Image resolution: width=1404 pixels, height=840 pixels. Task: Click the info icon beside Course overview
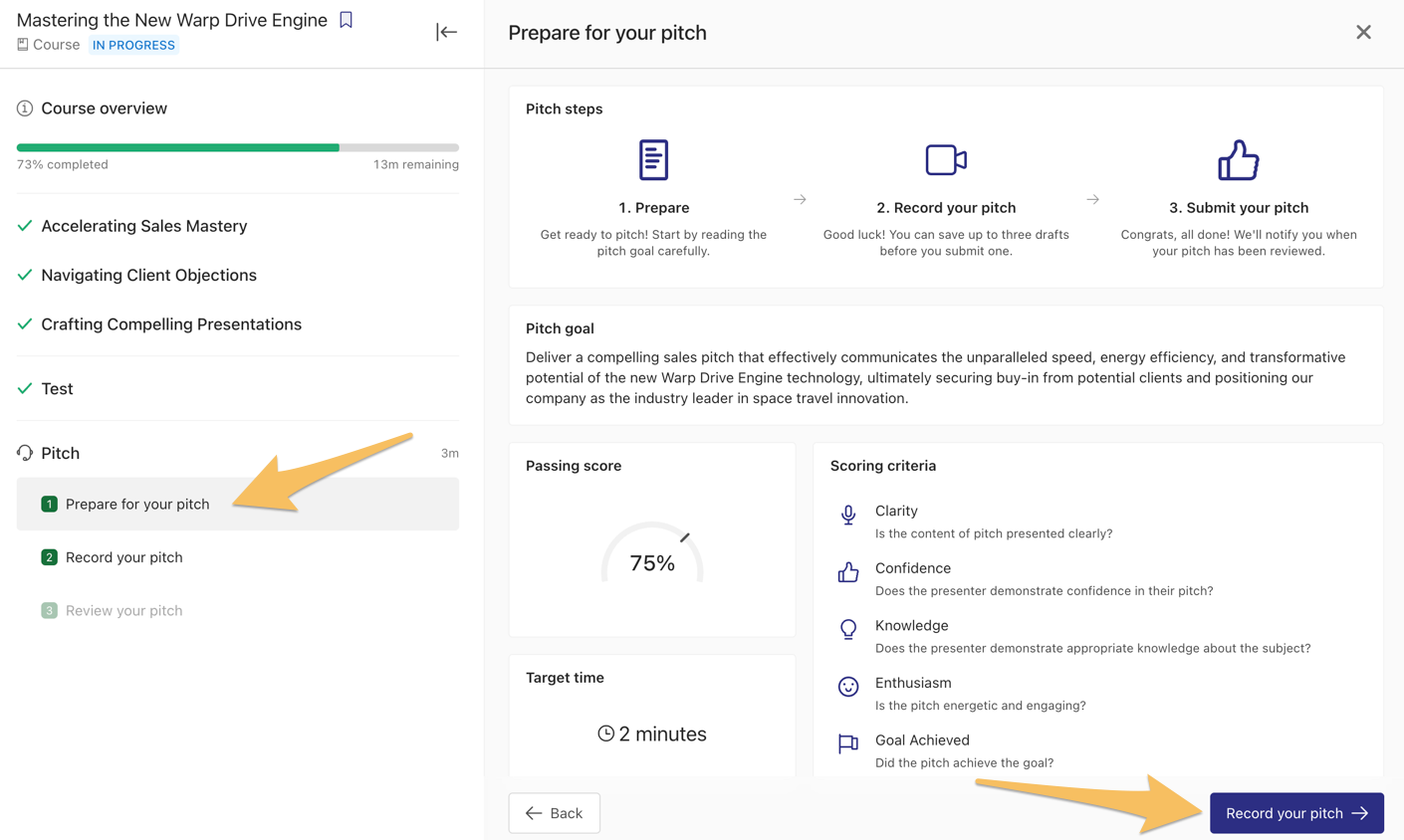(25, 108)
